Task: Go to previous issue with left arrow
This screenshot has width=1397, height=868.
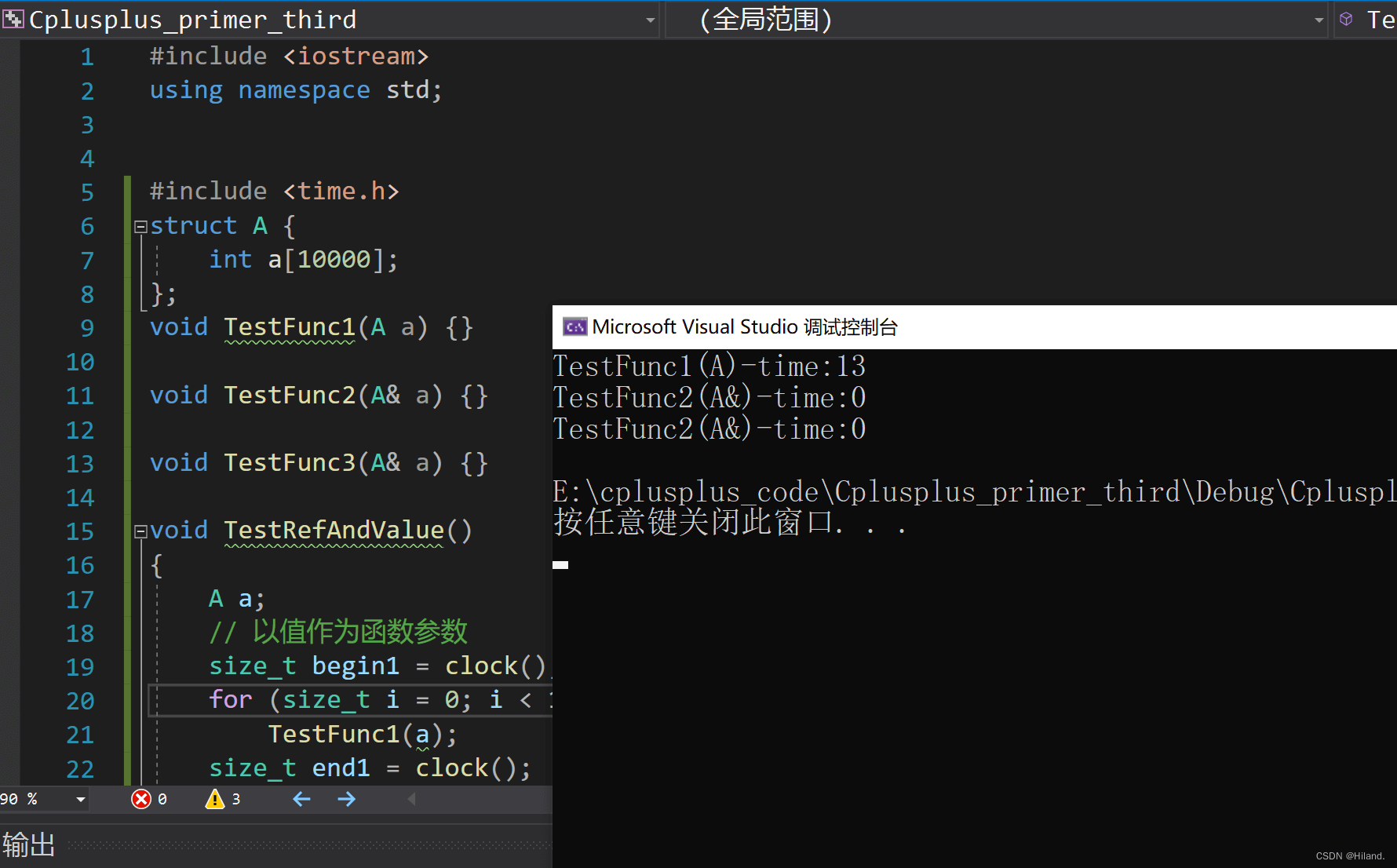Action: (x=301, y=799)
